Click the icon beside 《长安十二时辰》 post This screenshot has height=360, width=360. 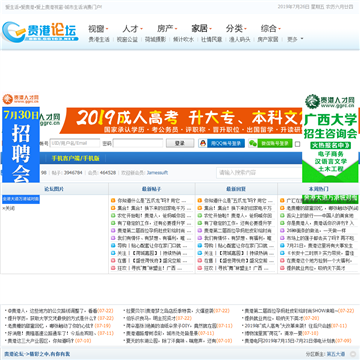tap(282, 253)
